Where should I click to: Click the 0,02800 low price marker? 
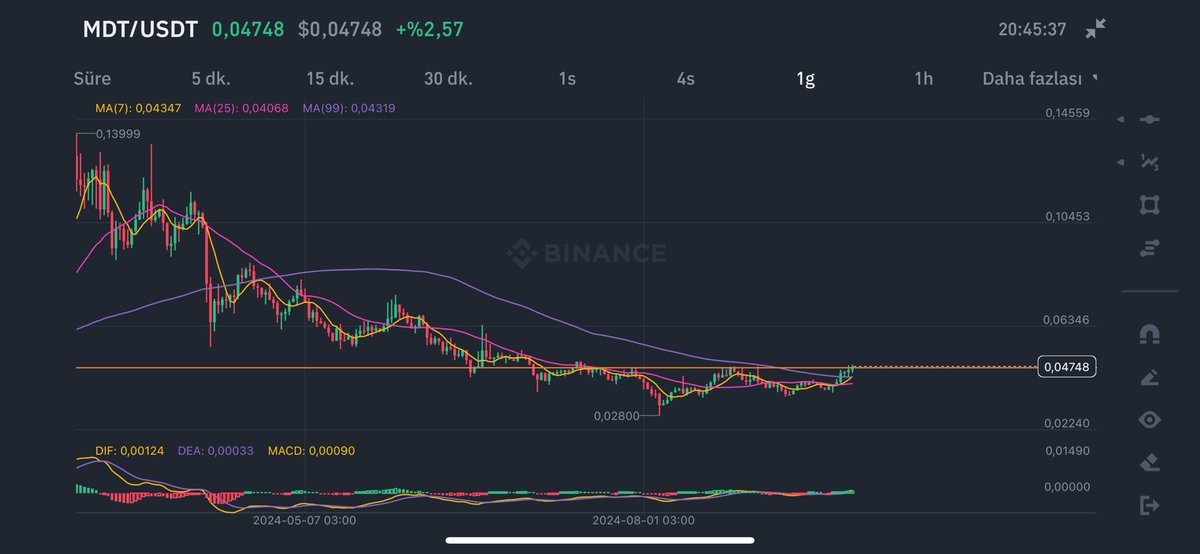(616, 415)
